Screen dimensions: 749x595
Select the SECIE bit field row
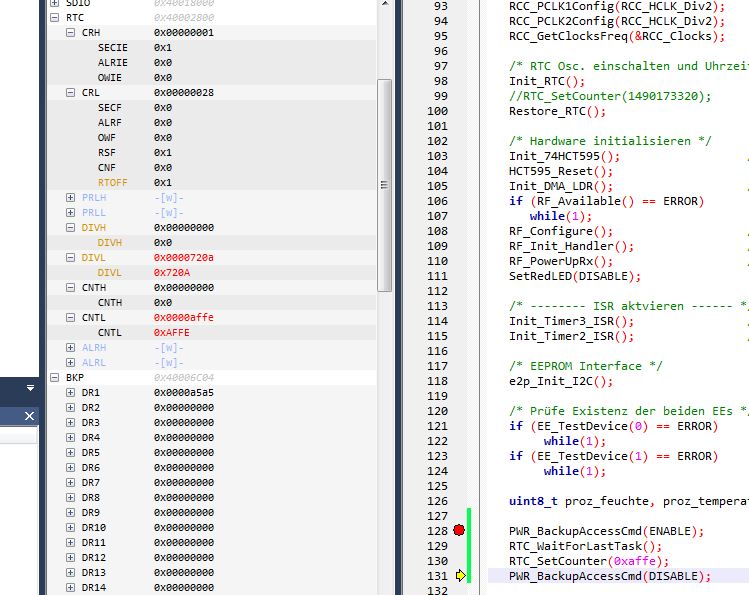click(x=212, y=48)
